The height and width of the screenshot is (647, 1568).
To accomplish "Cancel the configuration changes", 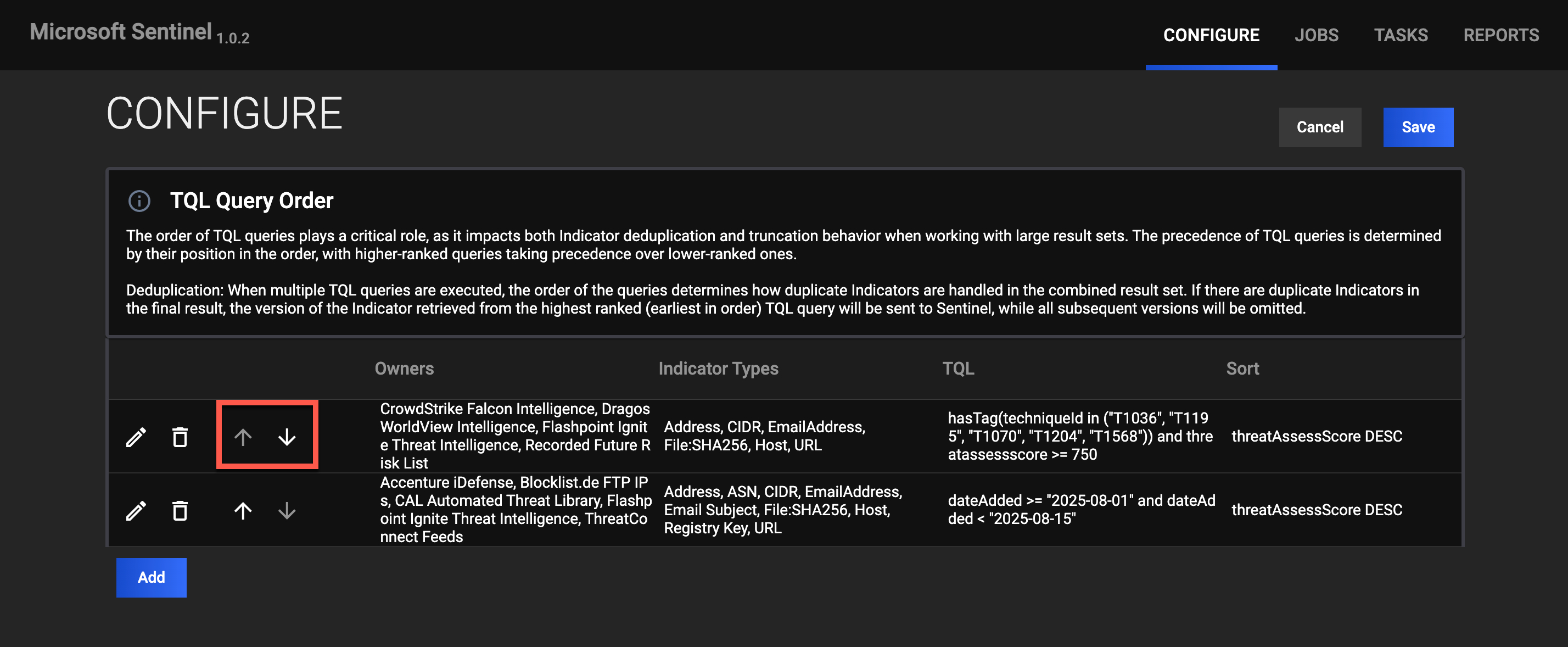I will click(x=1320, y=127).
